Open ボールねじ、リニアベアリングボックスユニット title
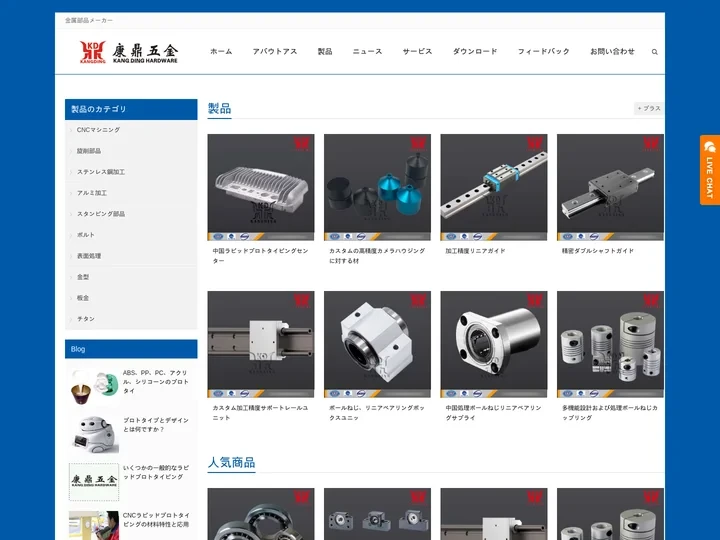Image resolution: width=720 pixels, height=540 pixels. click(377, 413)
